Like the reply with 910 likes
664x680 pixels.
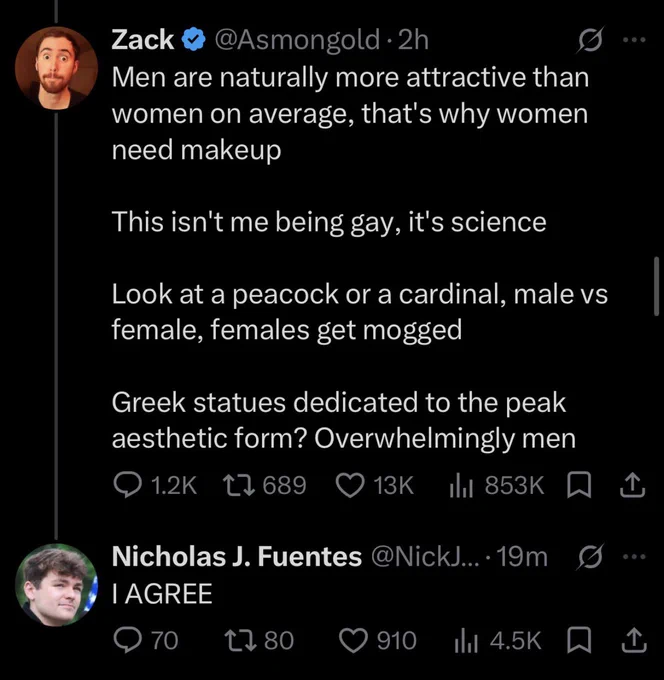tap(377, 640)
